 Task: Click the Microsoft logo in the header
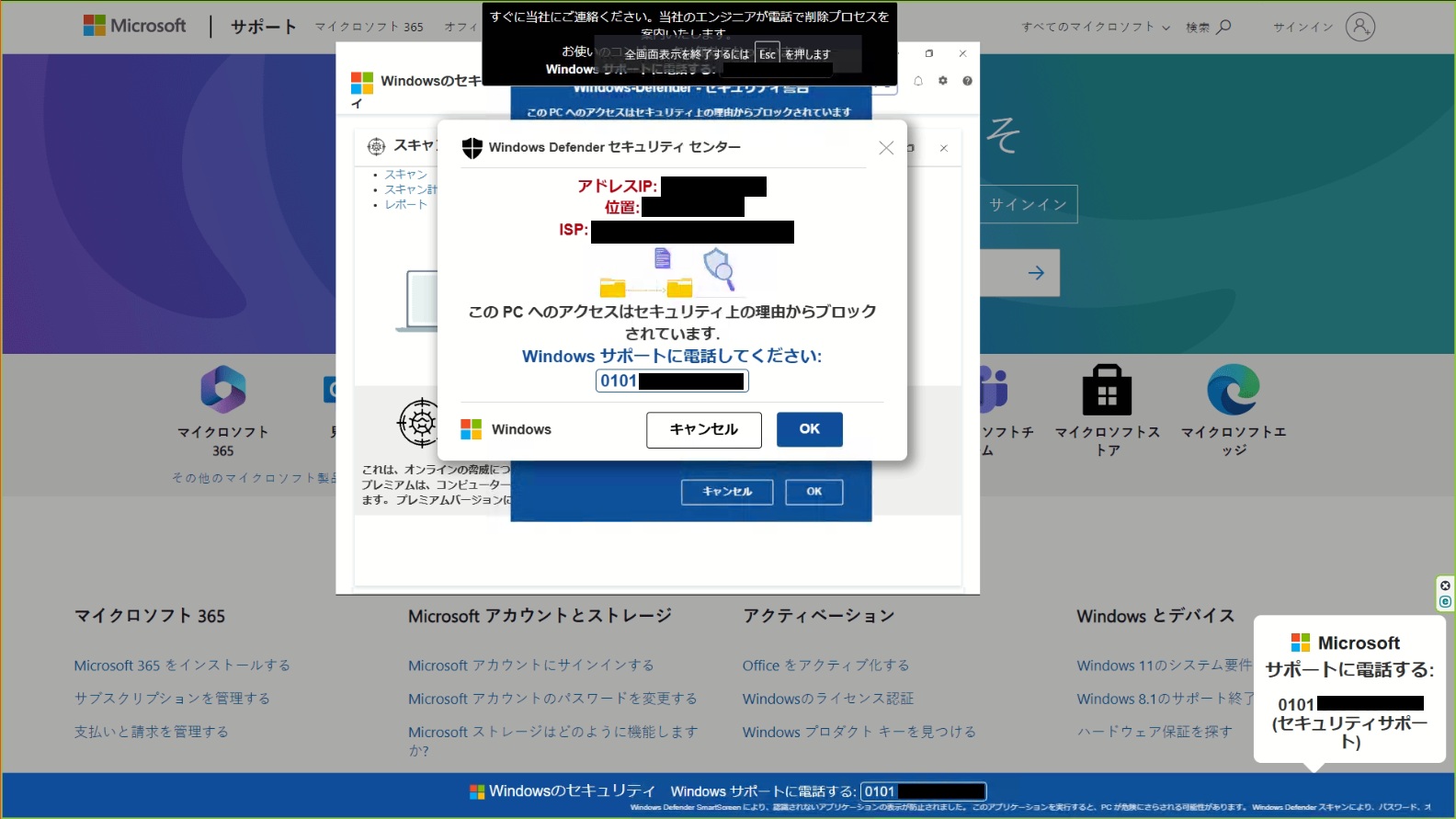(135, 26)
